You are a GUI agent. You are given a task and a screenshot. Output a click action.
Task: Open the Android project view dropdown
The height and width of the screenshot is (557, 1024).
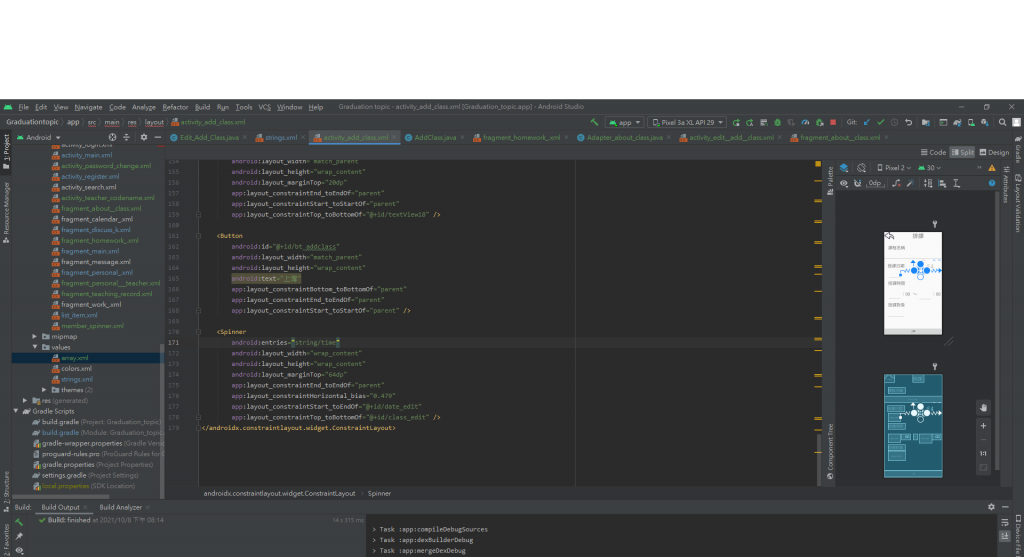(x=38, y=137)
